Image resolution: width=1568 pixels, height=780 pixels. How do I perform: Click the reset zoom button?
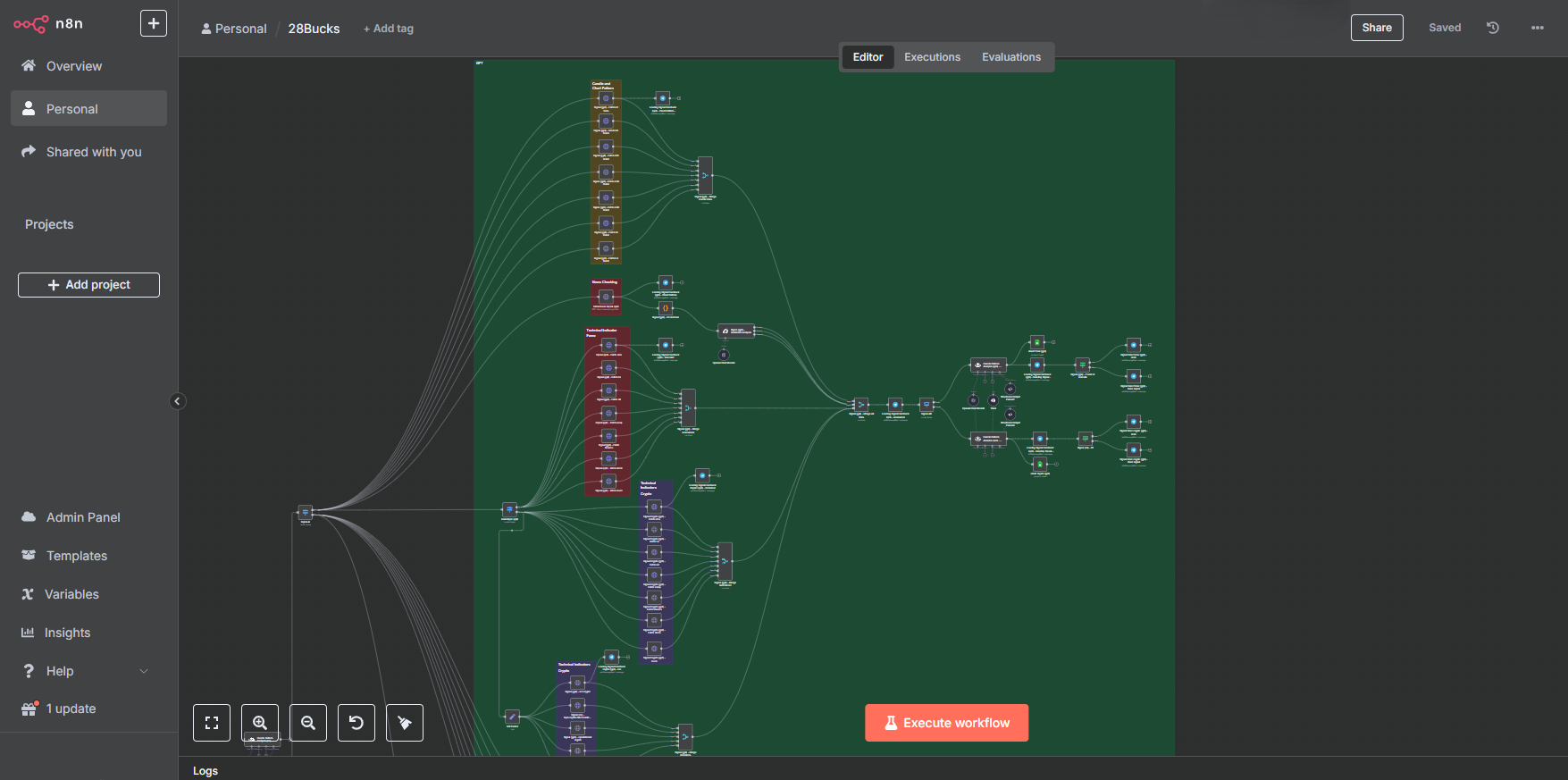point(356,723)
